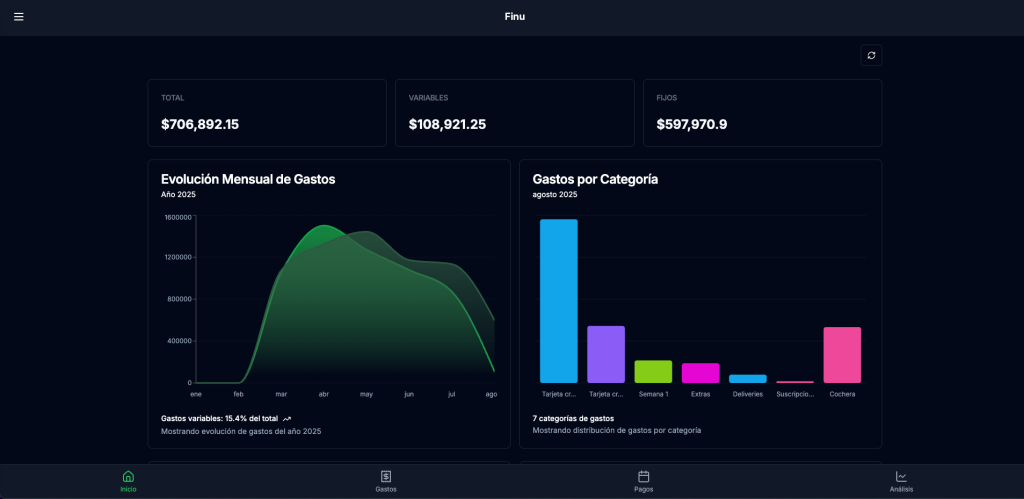Switch to the Gastos tab label
Screen dimensions: 1024x499
tap(385, 489)
